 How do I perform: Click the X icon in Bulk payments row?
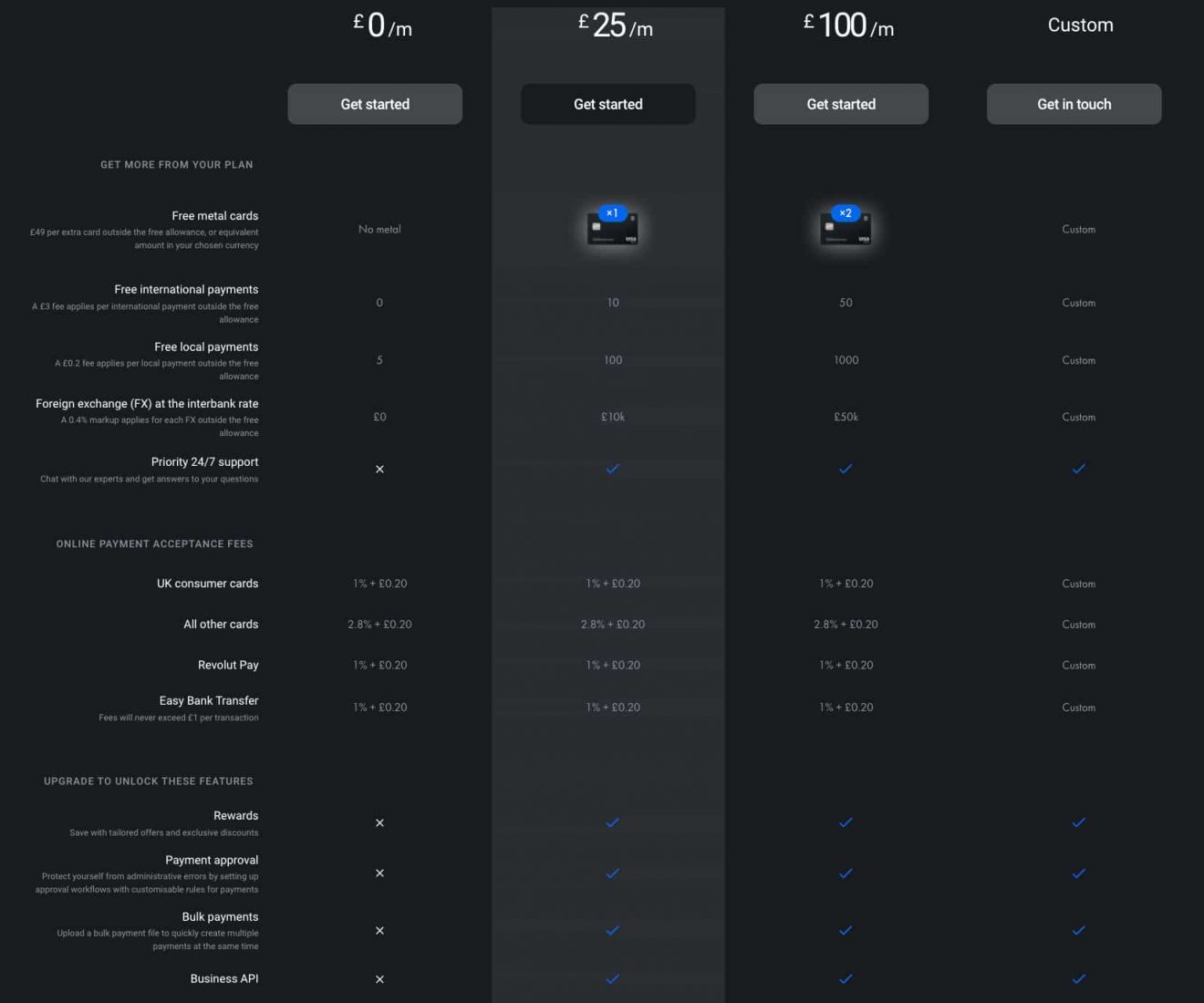coord(379,931)
